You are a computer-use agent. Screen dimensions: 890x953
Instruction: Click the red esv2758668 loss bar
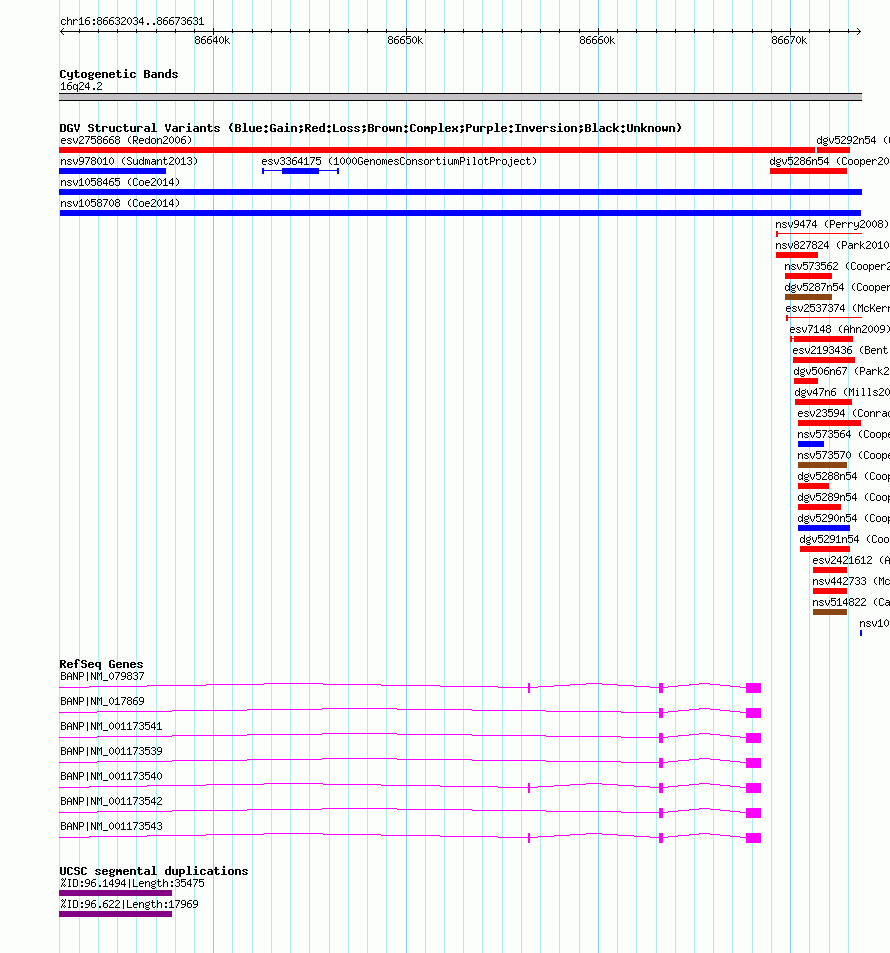(x=436, y=150)
